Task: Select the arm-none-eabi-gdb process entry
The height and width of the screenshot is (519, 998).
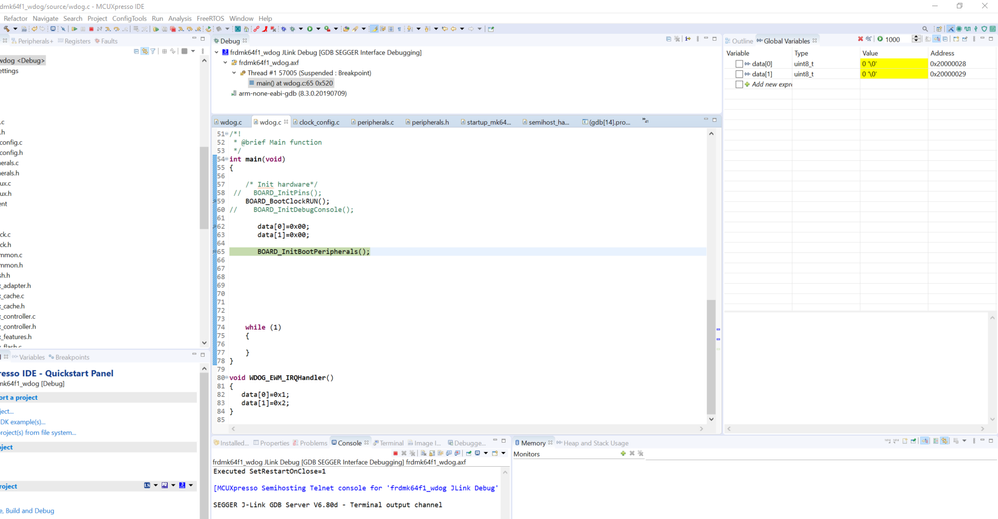Action: (x=289, y=93)
